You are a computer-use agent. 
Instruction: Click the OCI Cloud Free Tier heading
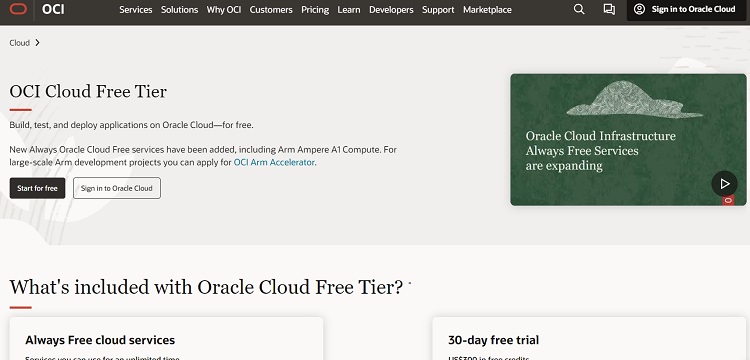tap(88, 91)
